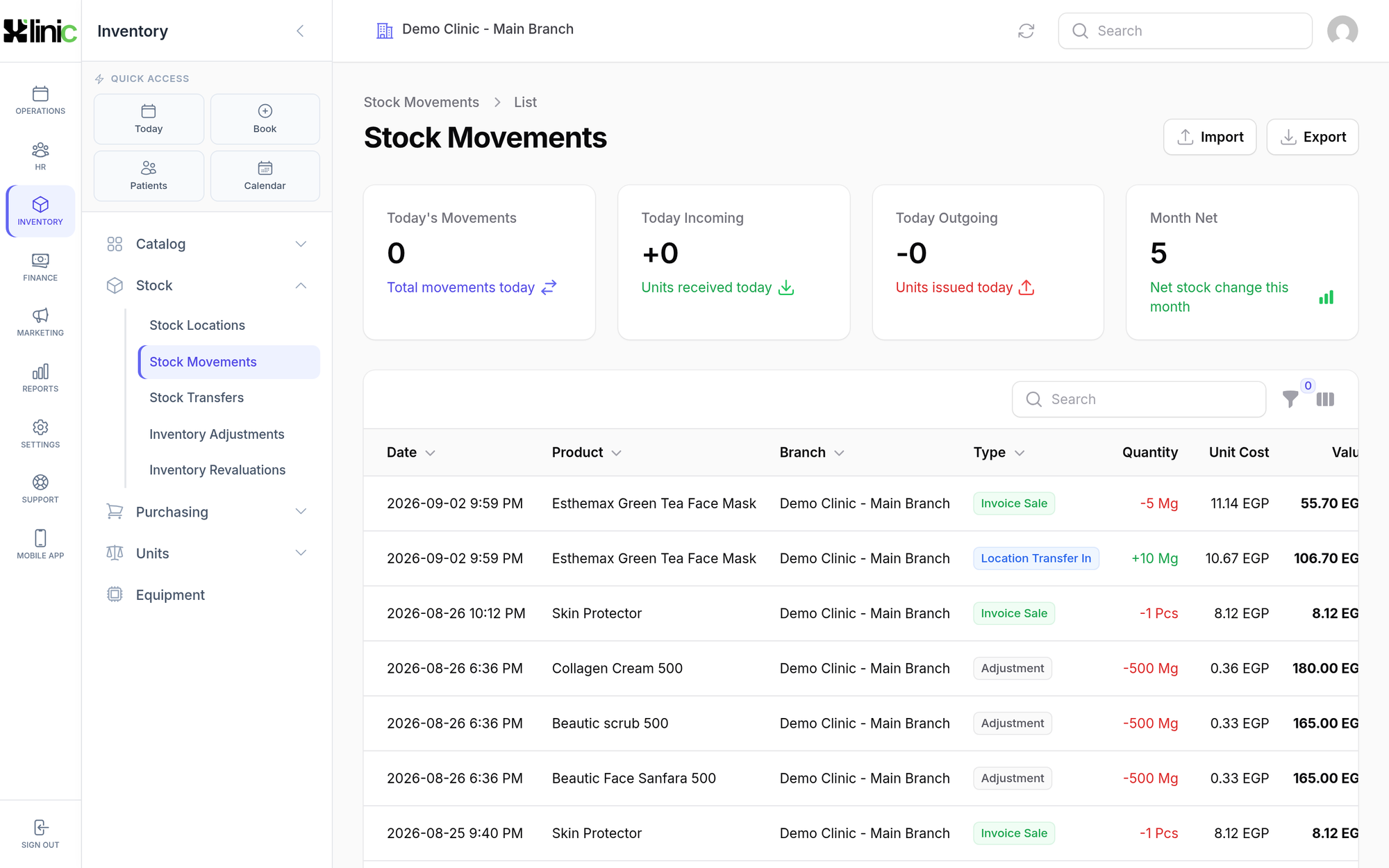Click the refresh icon in header
Screen dimensions: 1389x868
tap(1026, 31)
